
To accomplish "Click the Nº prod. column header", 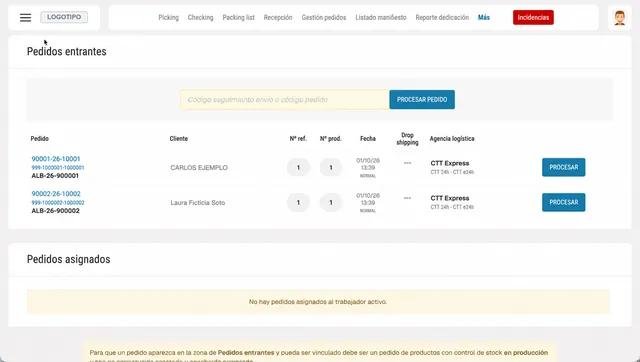I will (x=331, y=139).
